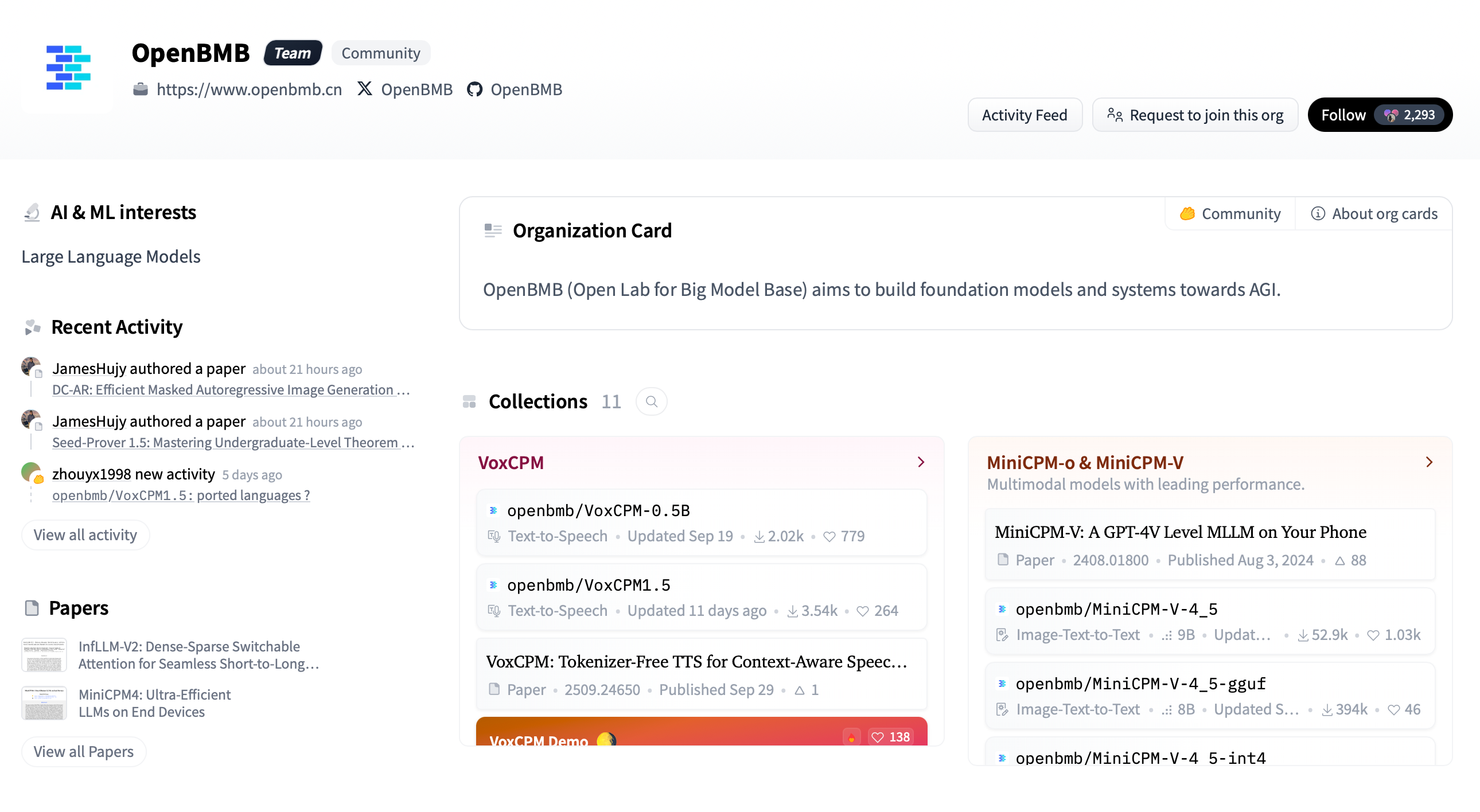
Task: Click the briefcase icon next to website URL
Action: click(x=140, y=89)
